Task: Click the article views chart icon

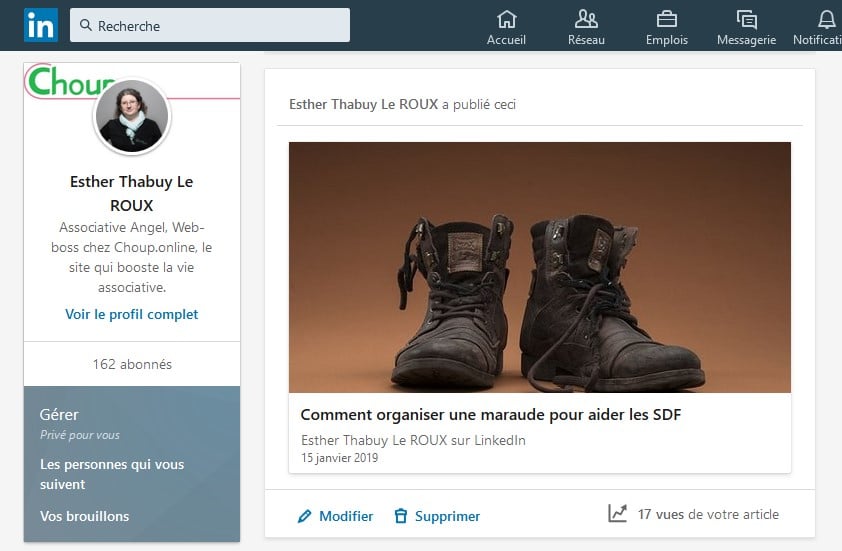Action: 617,513
